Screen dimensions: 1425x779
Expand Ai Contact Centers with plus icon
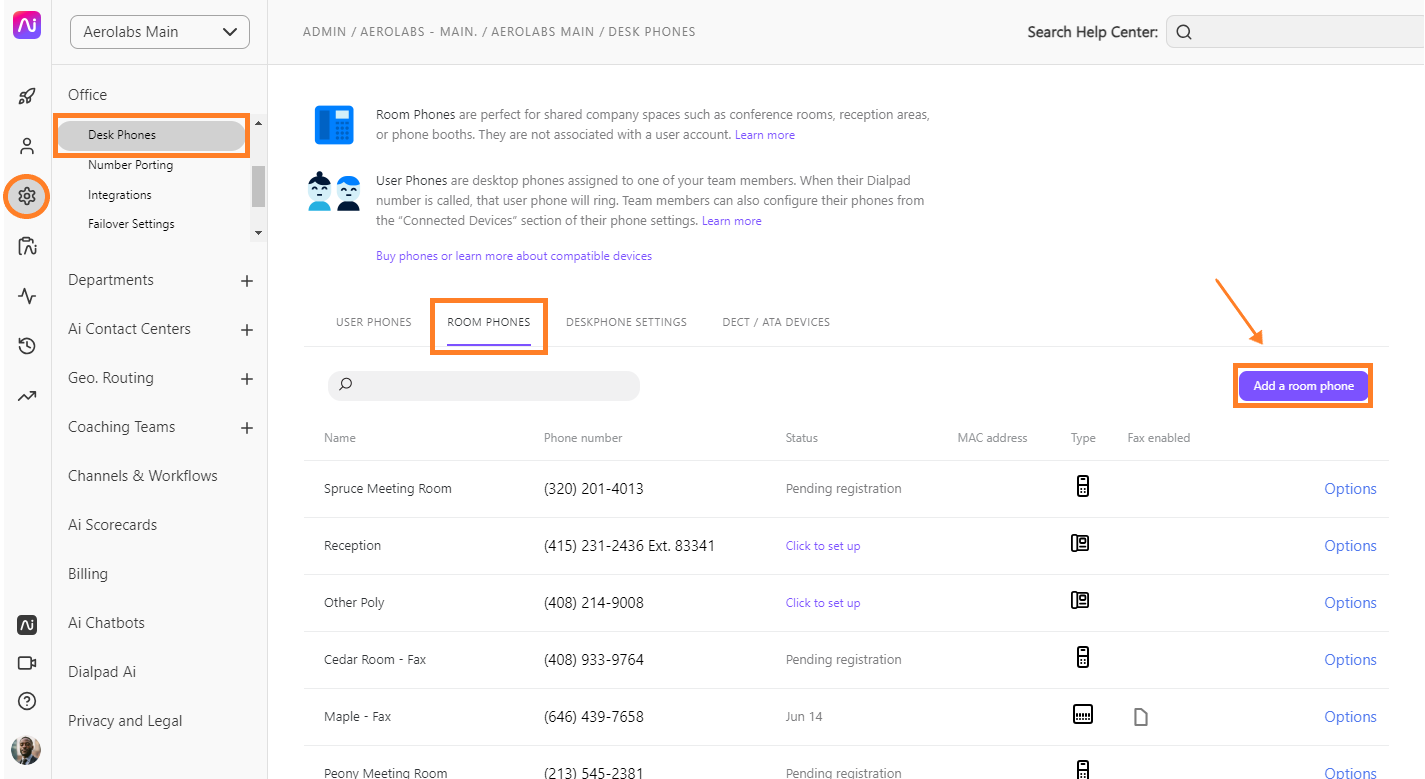(247, 330)
